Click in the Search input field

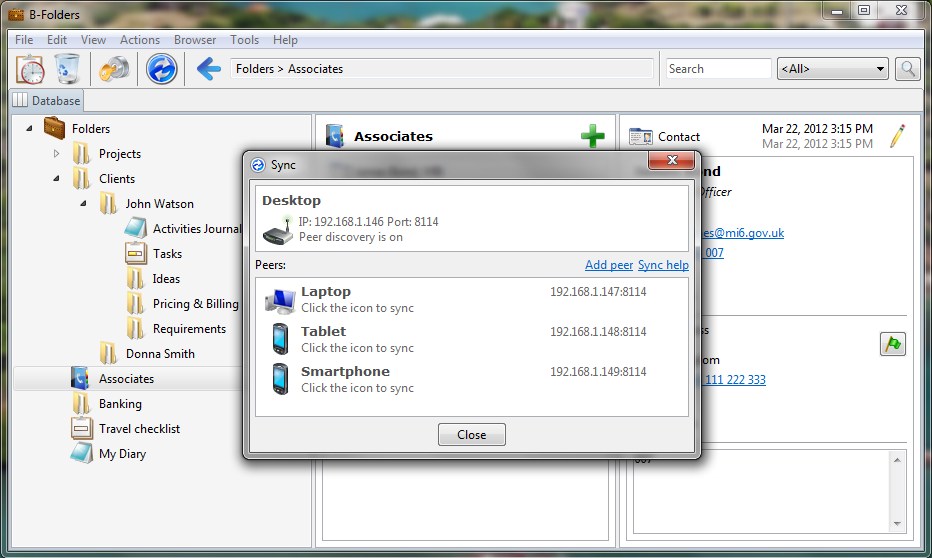pos(719,69)
